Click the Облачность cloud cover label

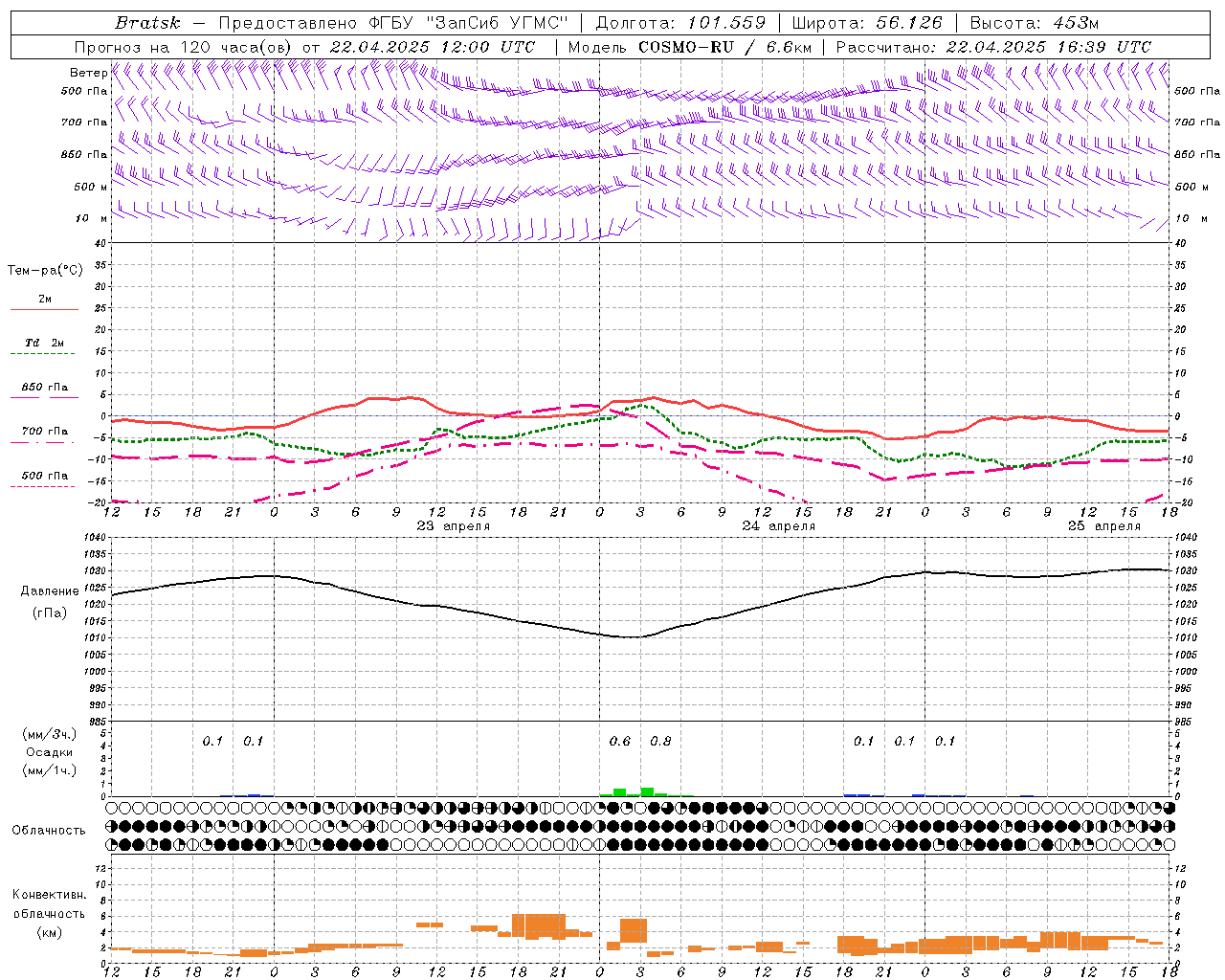click(x=49, y=831)
